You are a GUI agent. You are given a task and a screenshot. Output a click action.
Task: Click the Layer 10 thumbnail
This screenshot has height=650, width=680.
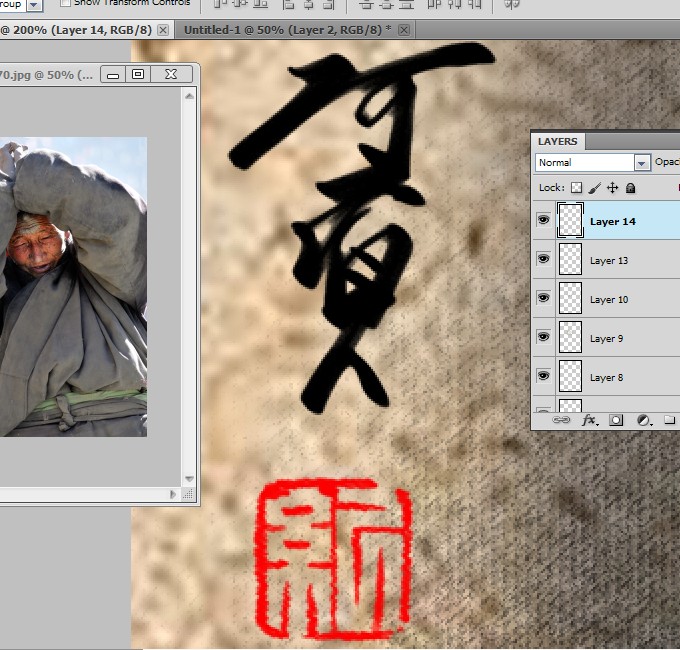[570, 298]
